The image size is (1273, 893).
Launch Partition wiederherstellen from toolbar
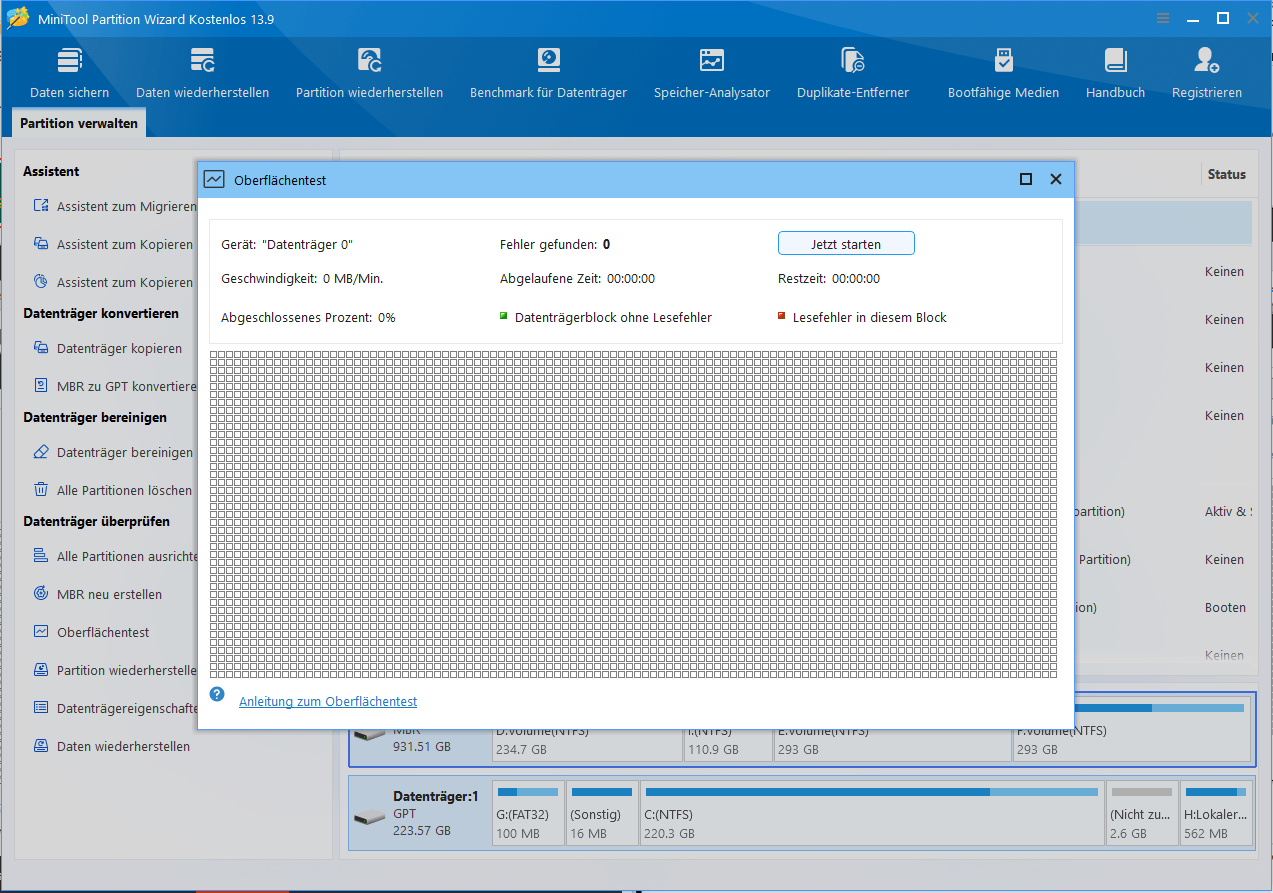[x=369, y=74]
